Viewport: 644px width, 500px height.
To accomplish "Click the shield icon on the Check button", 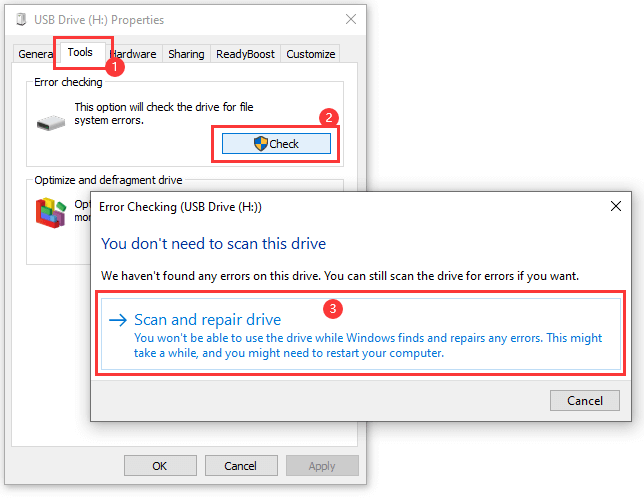I will 261,144.
